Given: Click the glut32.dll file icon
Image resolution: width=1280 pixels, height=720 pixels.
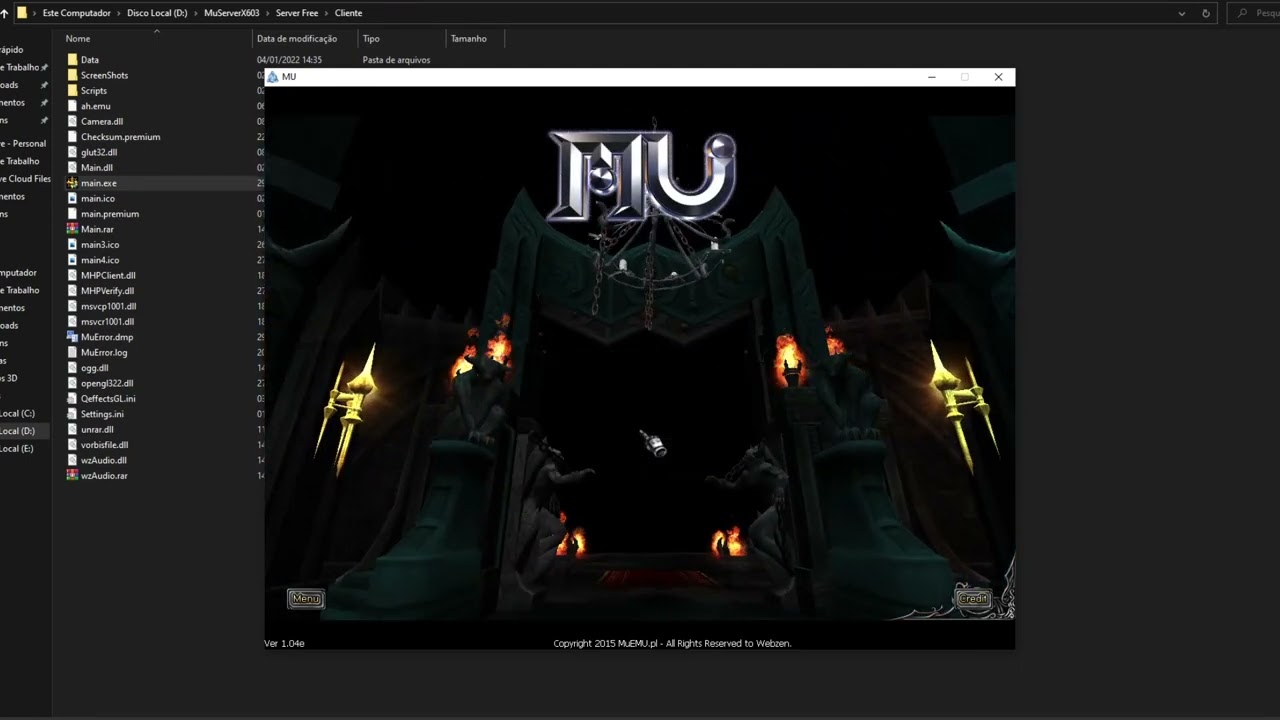Looking at the screenshot, I should 72,152.
